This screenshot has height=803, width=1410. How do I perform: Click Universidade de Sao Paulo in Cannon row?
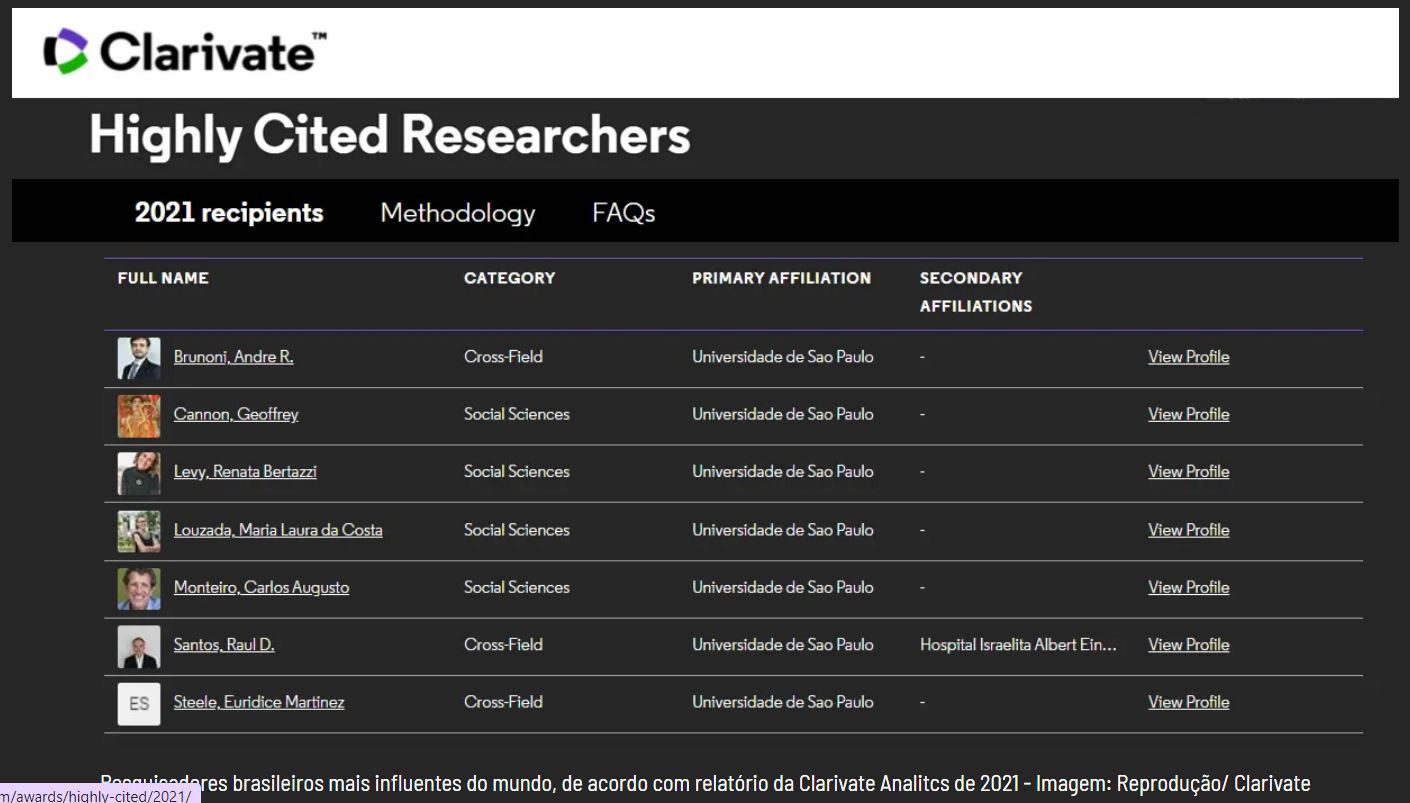[783, 414]
